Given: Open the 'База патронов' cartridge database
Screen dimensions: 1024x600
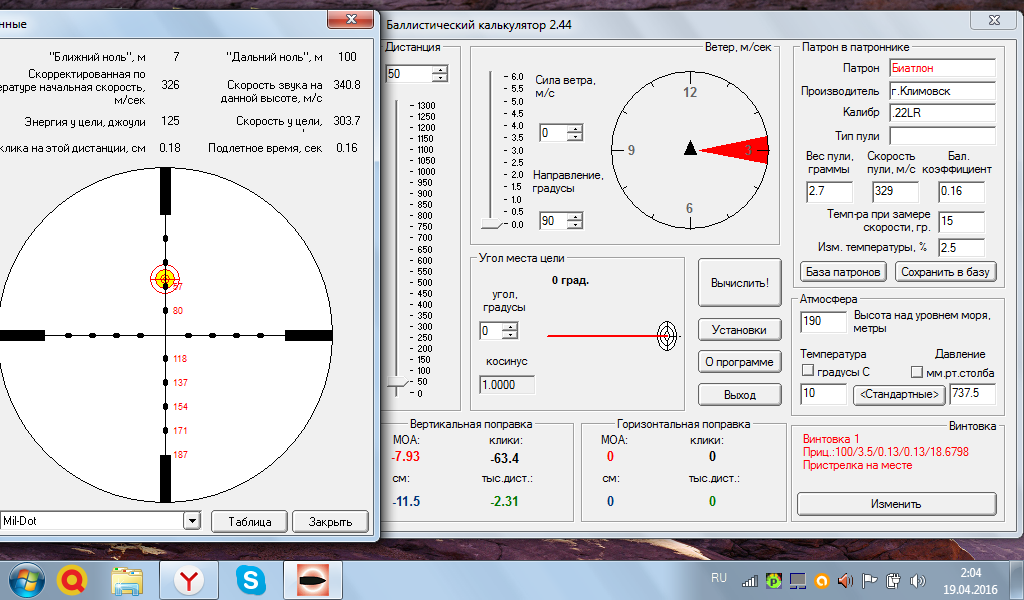Looking at the screenshot, I should click(x=844, y=272).
